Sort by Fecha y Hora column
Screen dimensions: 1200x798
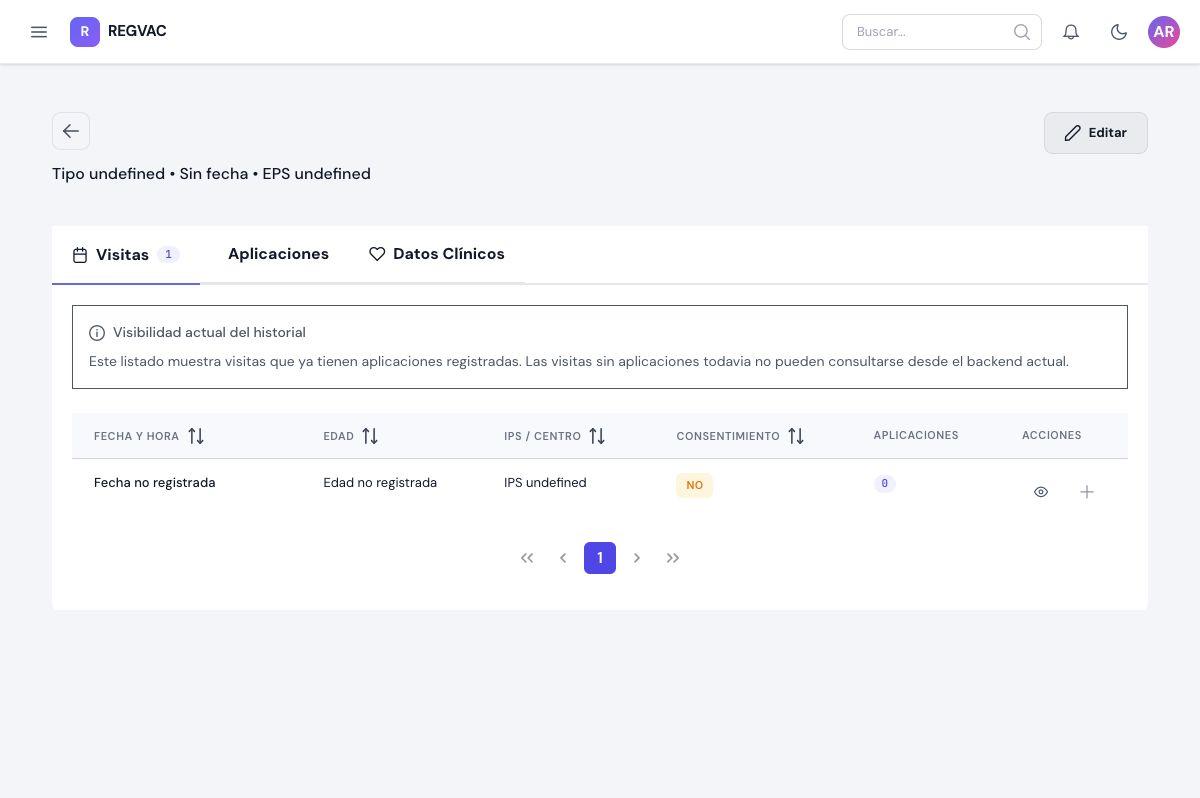pos(196,436)
